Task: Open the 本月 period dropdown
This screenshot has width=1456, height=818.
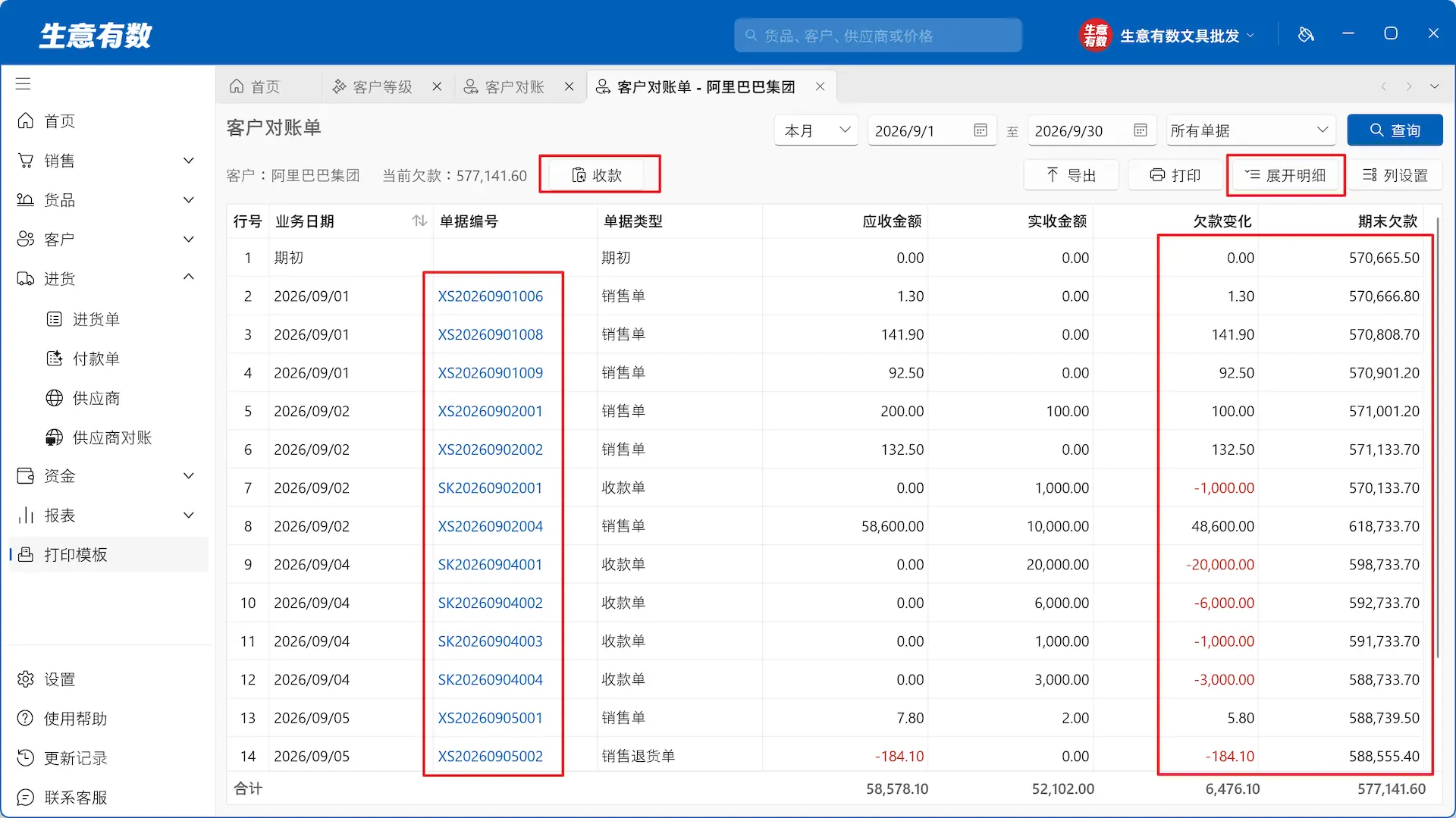Action: (x=816, y=130)
